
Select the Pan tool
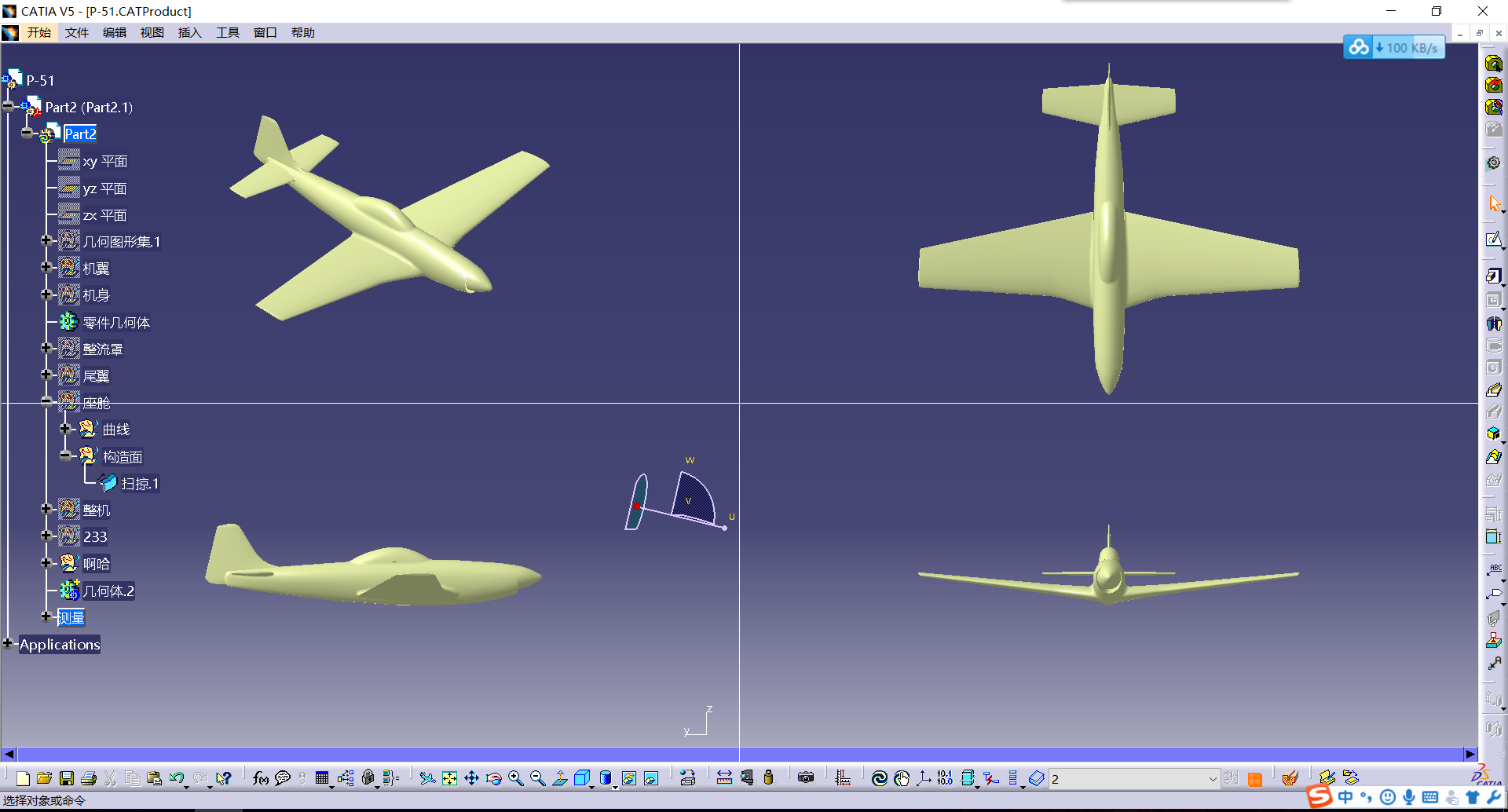click(471, 778)
